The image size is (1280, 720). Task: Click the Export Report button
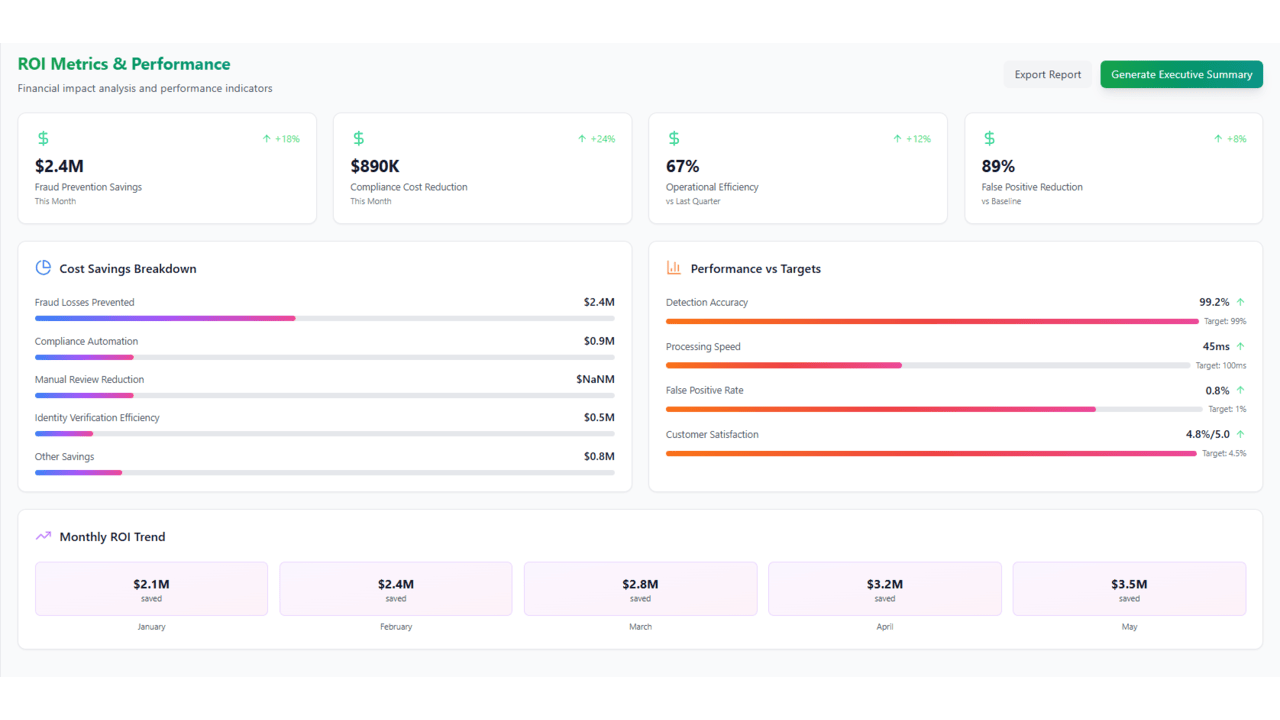(x=1048, y=74)
